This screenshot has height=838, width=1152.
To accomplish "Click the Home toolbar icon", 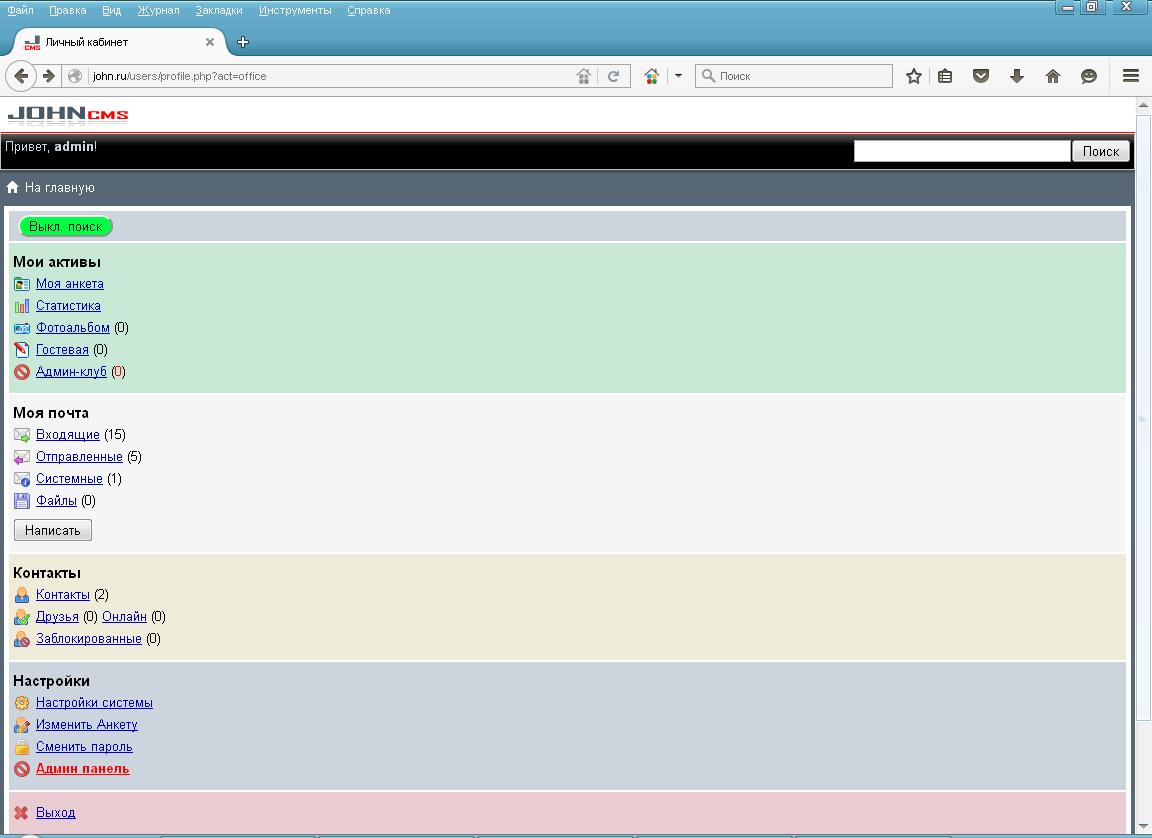I will [x=1053, y=76].
